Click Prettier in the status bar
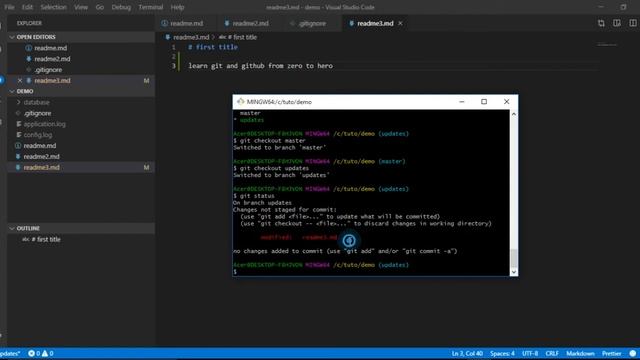 tap(611, 353)
